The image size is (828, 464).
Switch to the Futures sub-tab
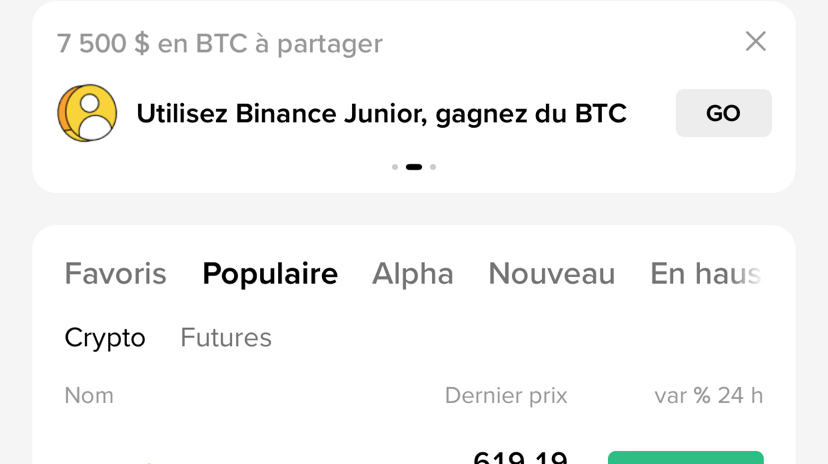pos(226,338)
